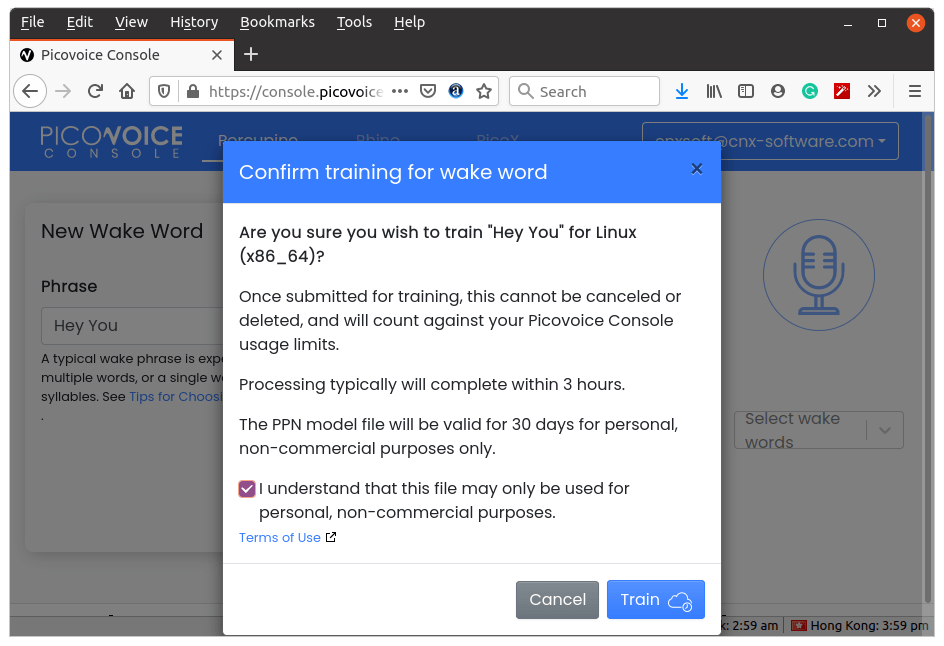Open the View menu

(131, 22)
